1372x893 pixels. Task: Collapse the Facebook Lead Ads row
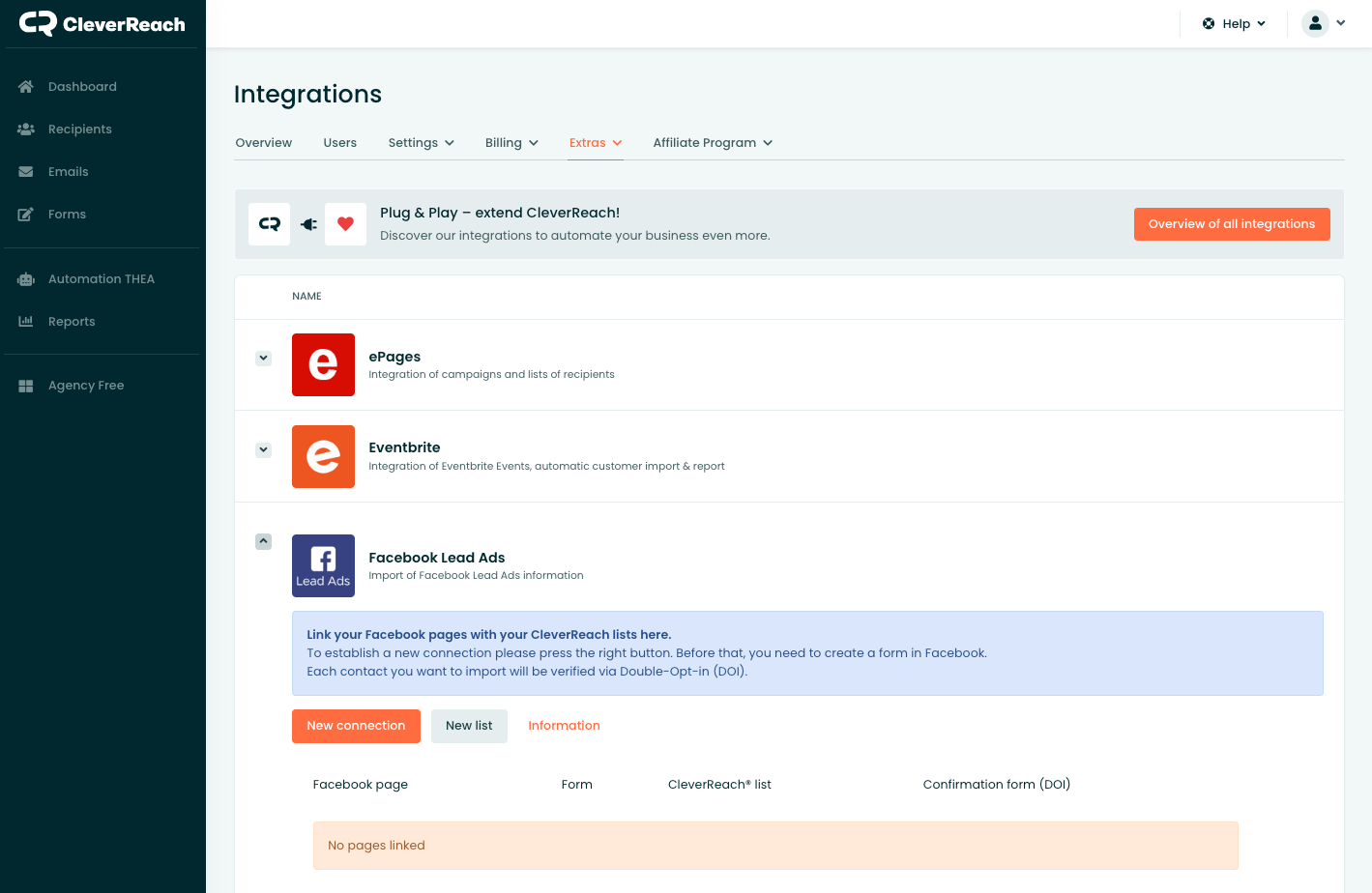click(x=263, y=542)
